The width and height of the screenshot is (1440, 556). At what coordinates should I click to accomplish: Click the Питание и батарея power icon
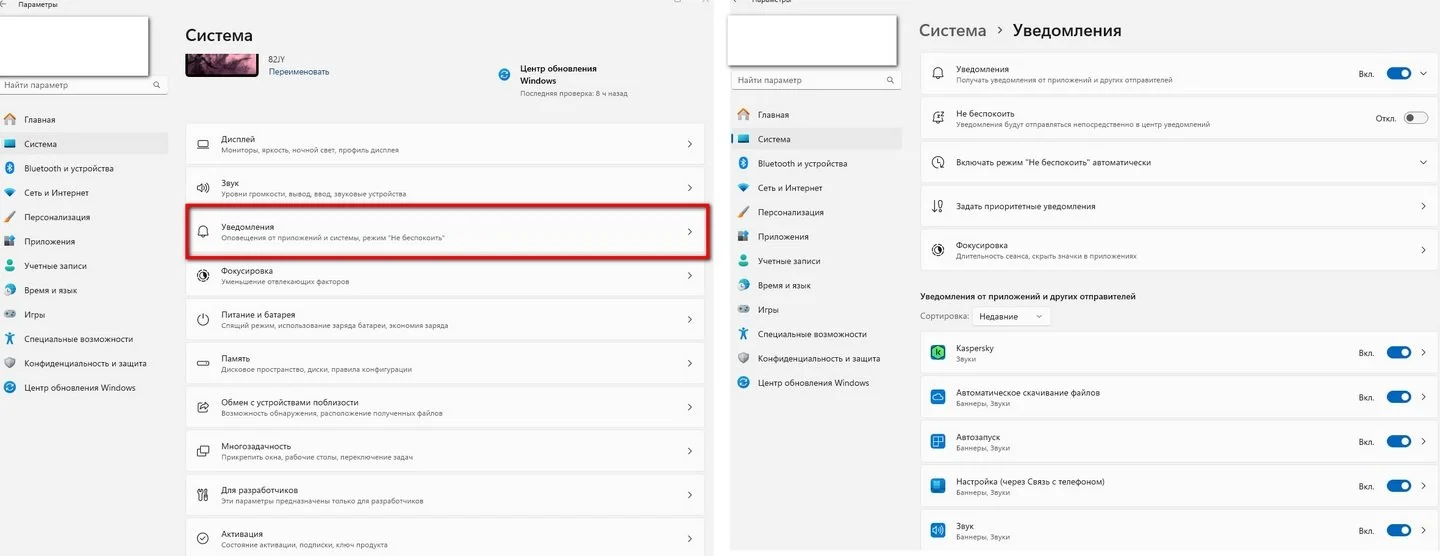click(x=203, y=320)
